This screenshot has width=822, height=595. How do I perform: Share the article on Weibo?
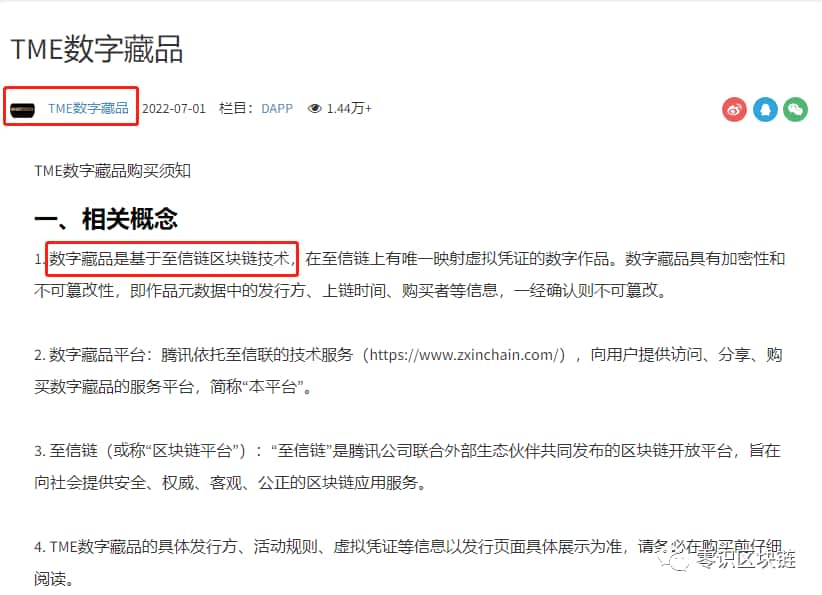tap(734, 109)
